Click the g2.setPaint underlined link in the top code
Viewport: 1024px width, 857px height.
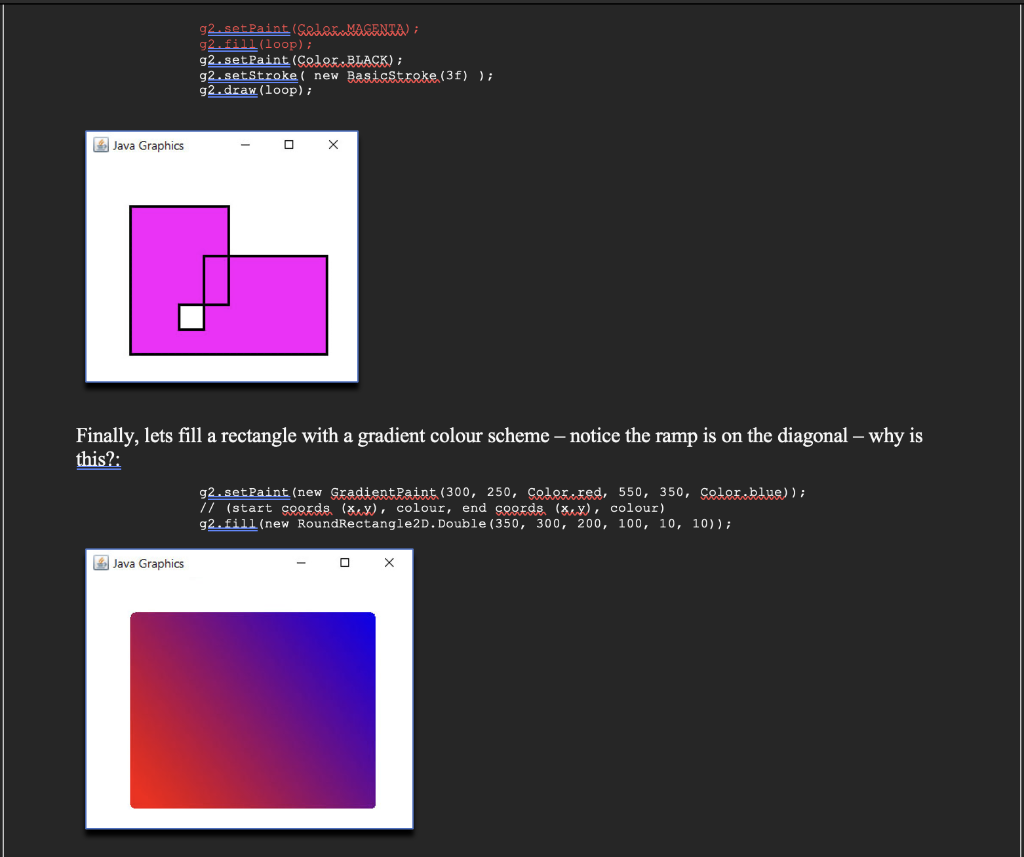click(x=244, y=29)
